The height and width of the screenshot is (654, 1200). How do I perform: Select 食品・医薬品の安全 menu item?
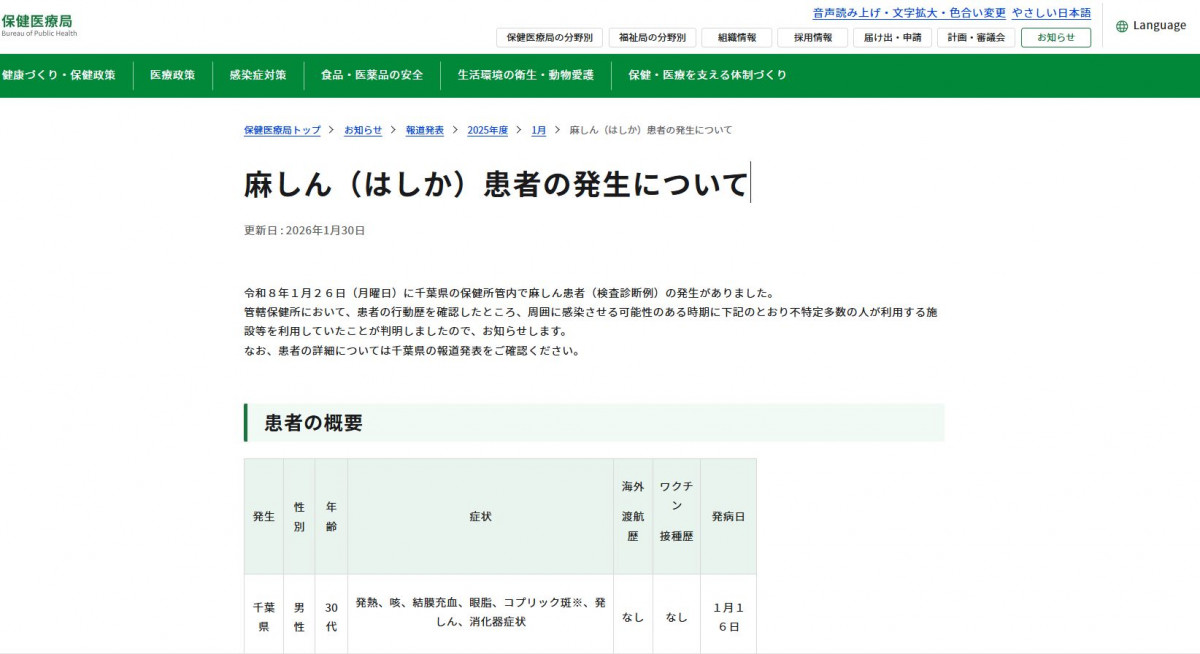[371, 75]
